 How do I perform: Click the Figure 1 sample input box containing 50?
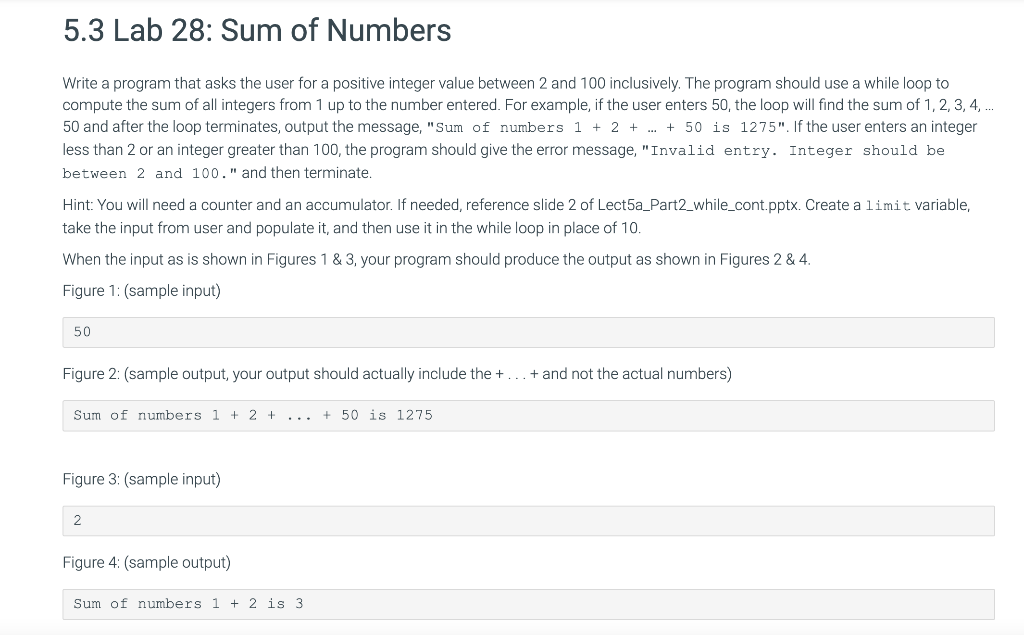click(x=528, y=333)
